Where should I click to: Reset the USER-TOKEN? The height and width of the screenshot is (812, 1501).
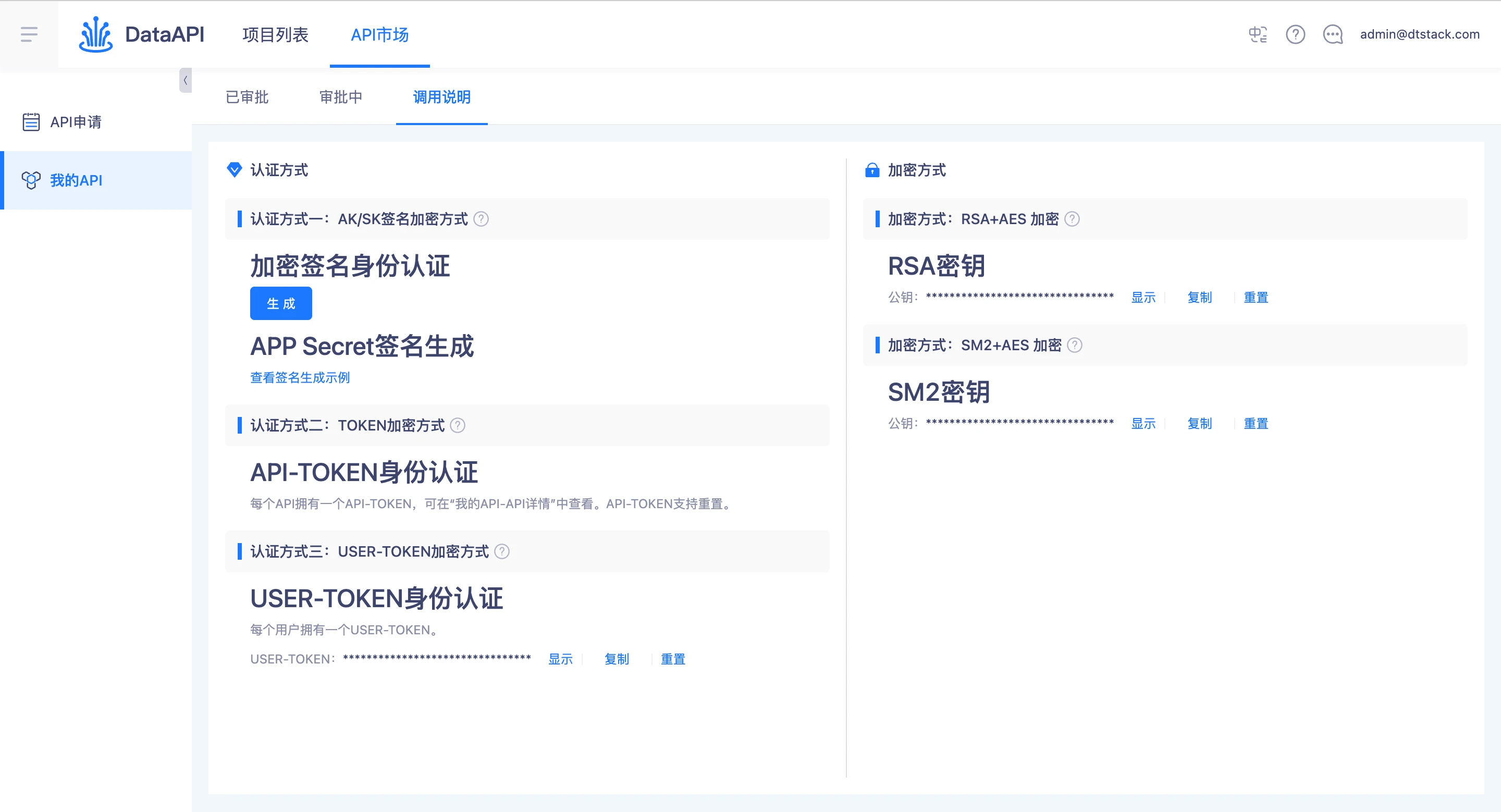673,659
